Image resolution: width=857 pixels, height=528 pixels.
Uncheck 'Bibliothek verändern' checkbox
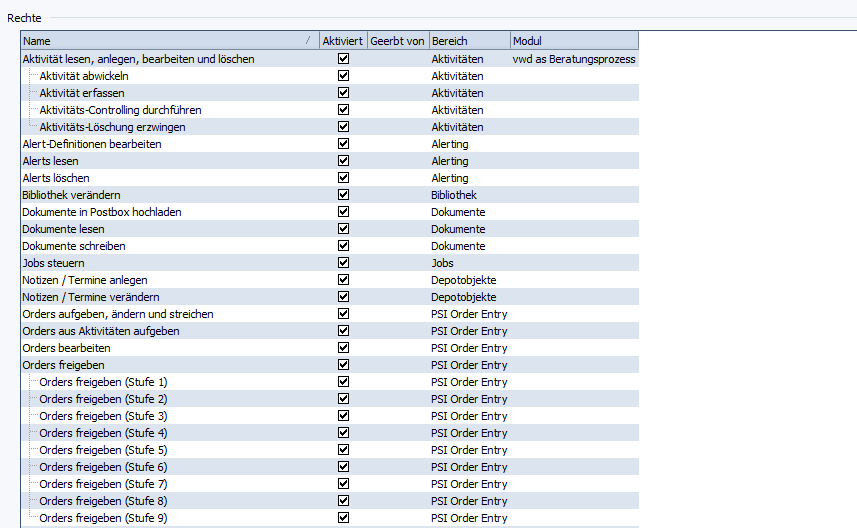343,195
